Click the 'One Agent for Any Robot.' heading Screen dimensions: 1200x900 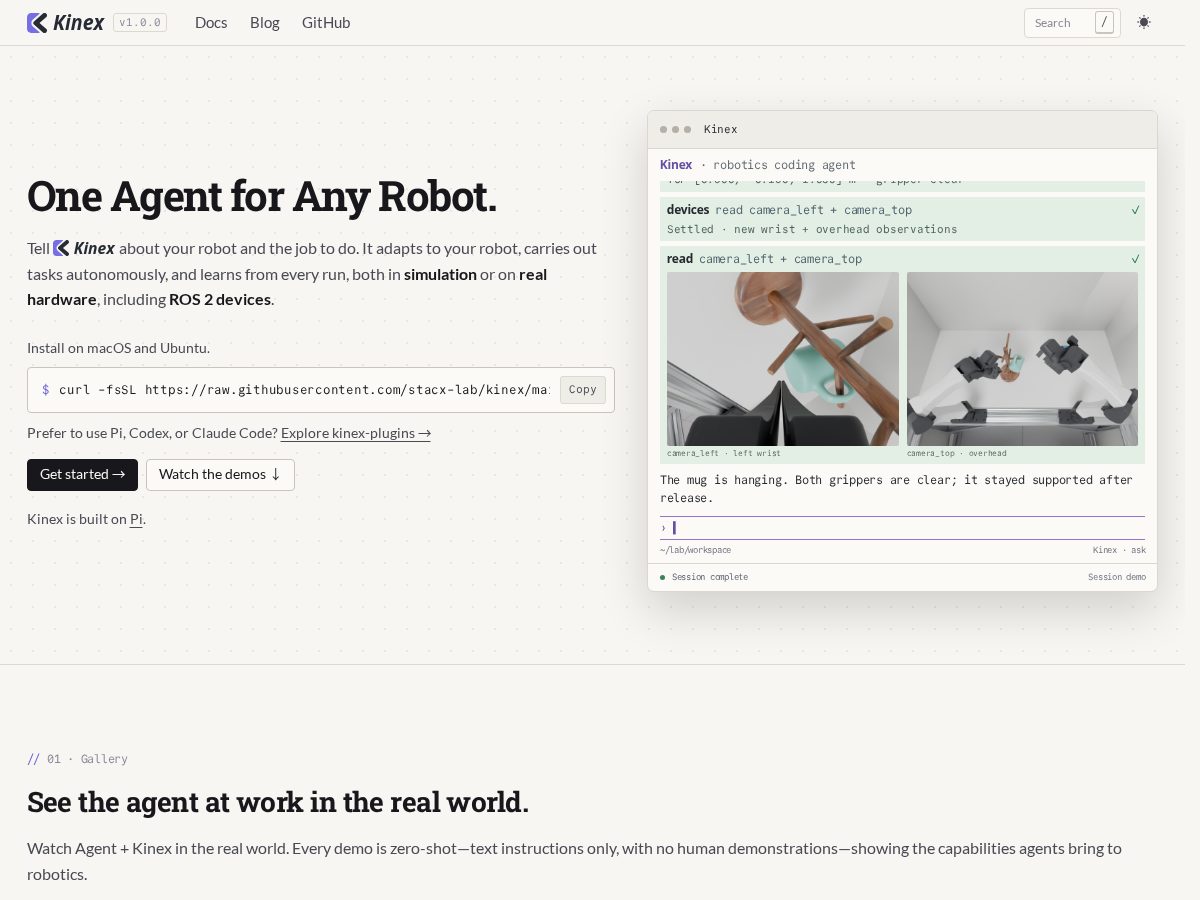(x=262, y=196)
